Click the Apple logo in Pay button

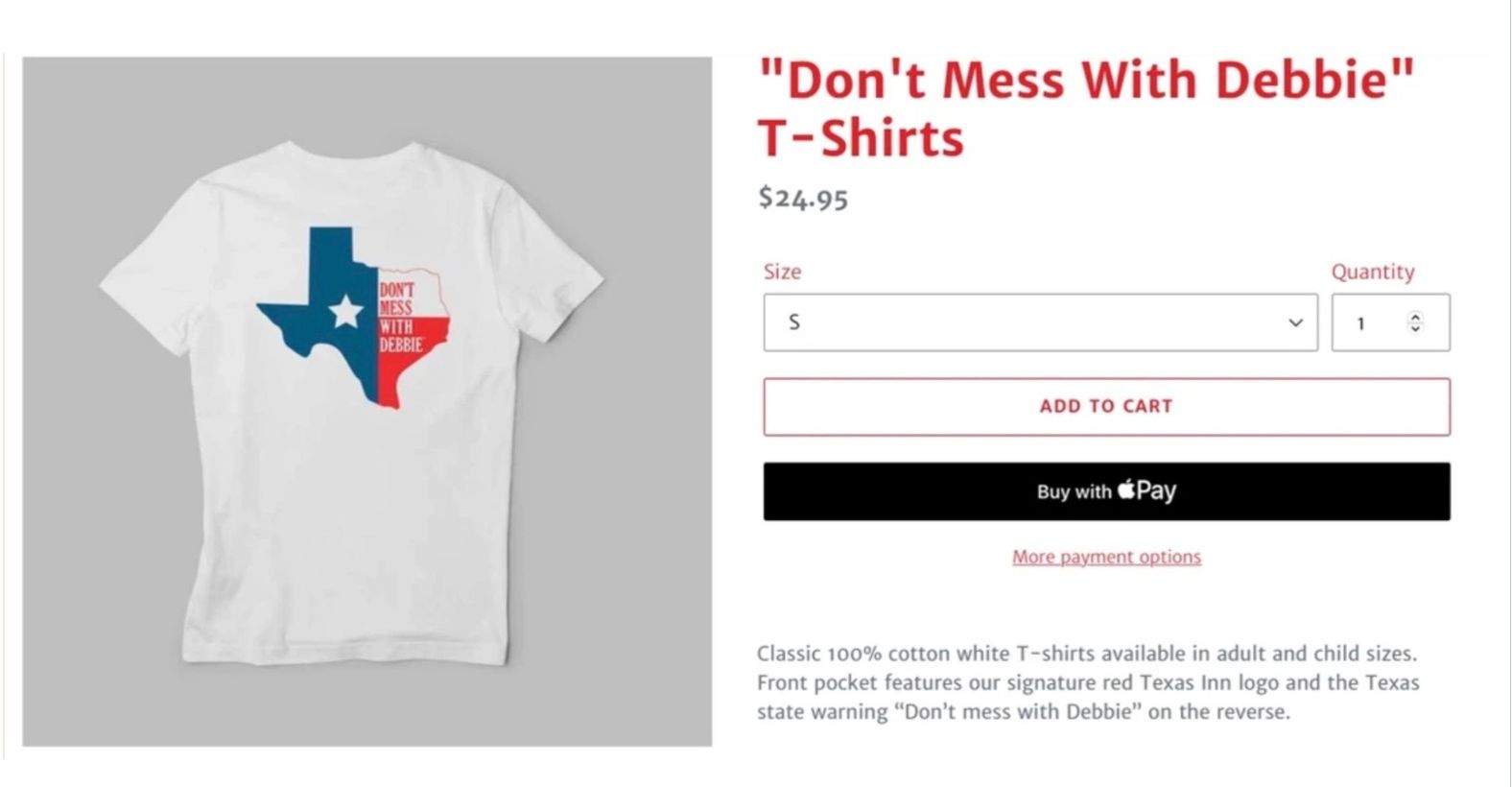tap(1126, 489)
